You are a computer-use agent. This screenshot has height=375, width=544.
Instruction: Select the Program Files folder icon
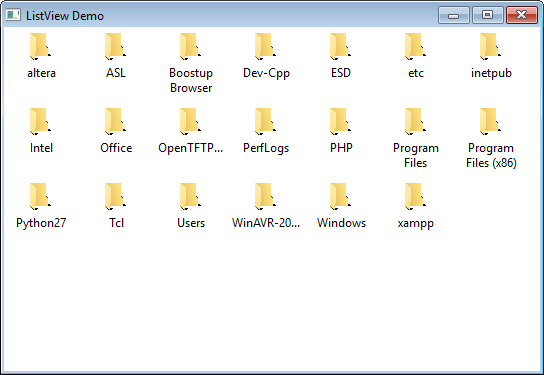(415, 121)
